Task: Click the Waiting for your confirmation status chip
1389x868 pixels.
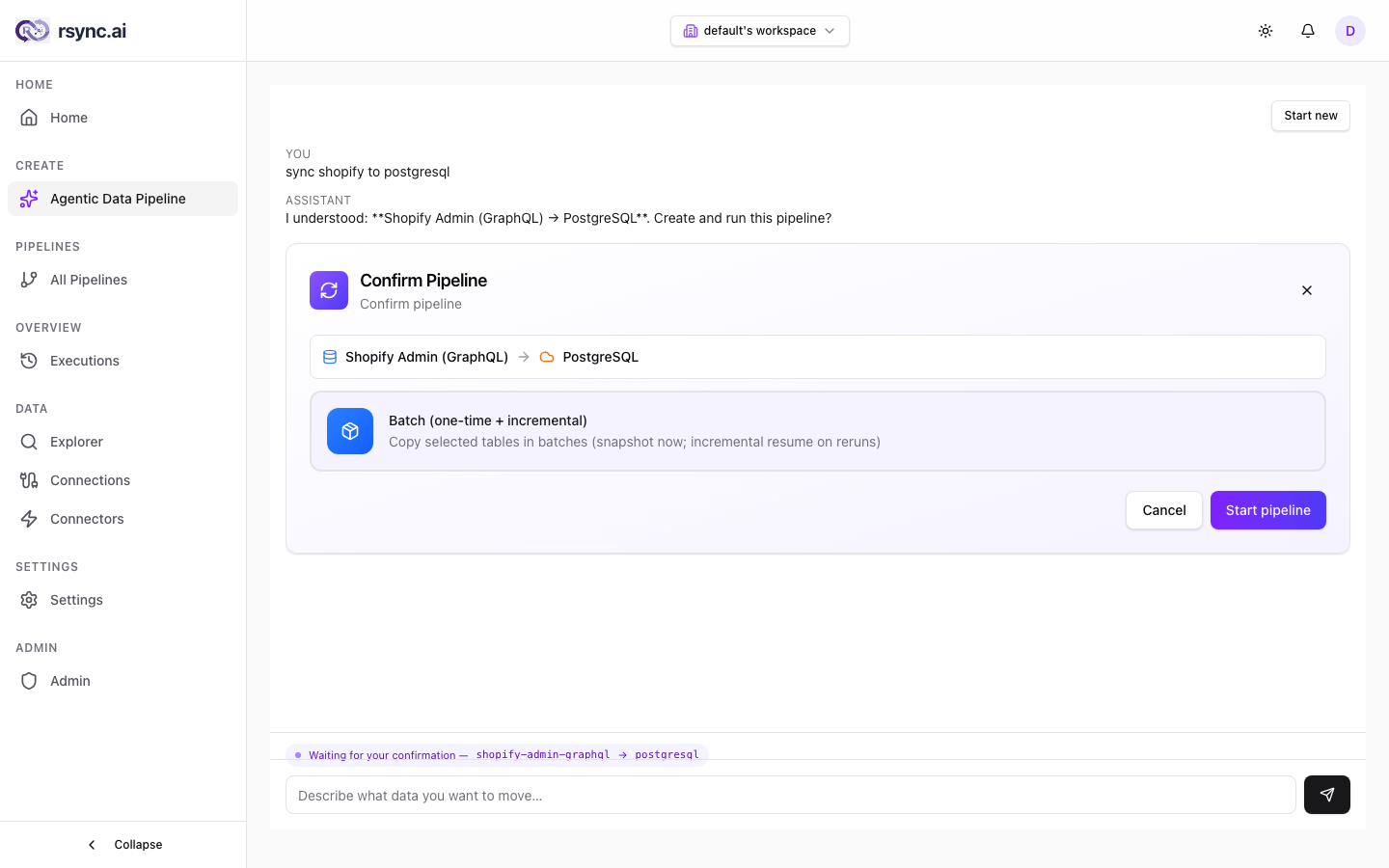Action: (x=497, y=755)
